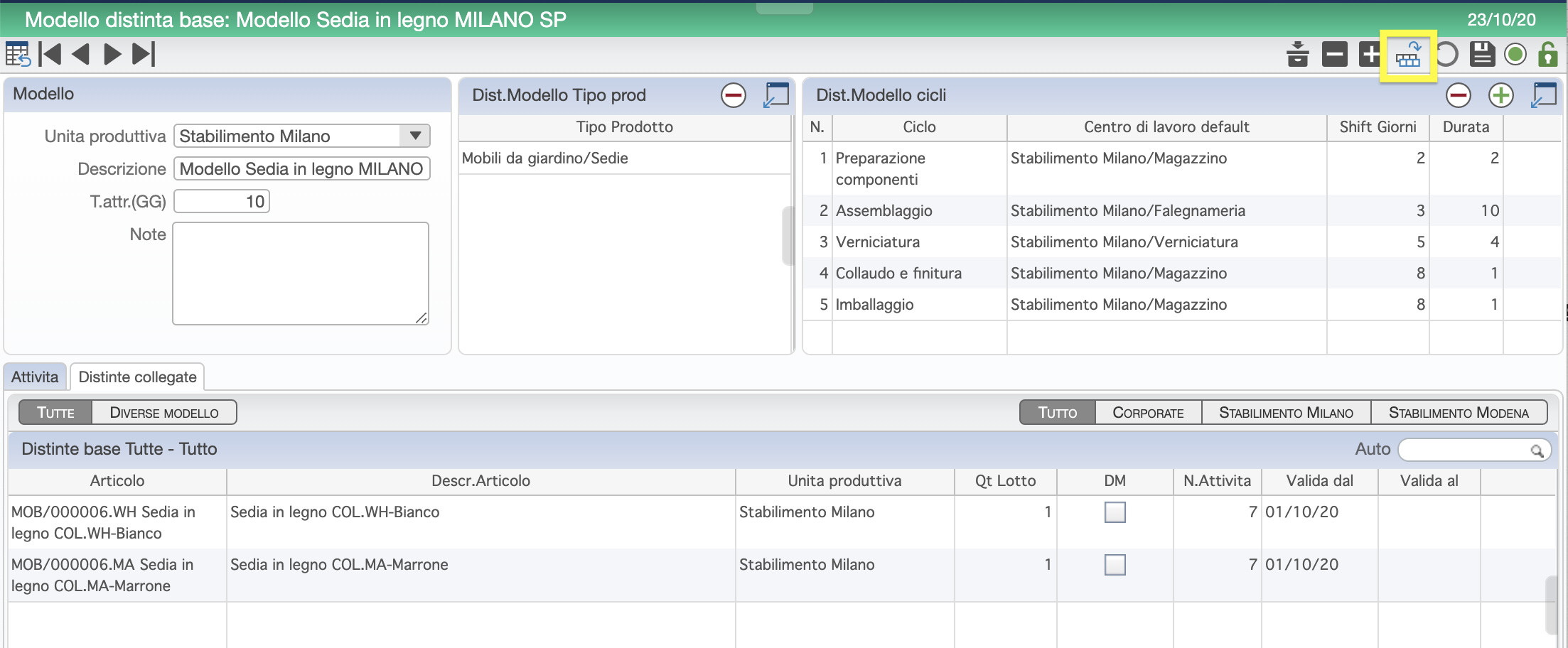Filter by Corporate
The width and height of the screenshot is (1568, 648).
pyautogui.click(x=1148, y=413)
